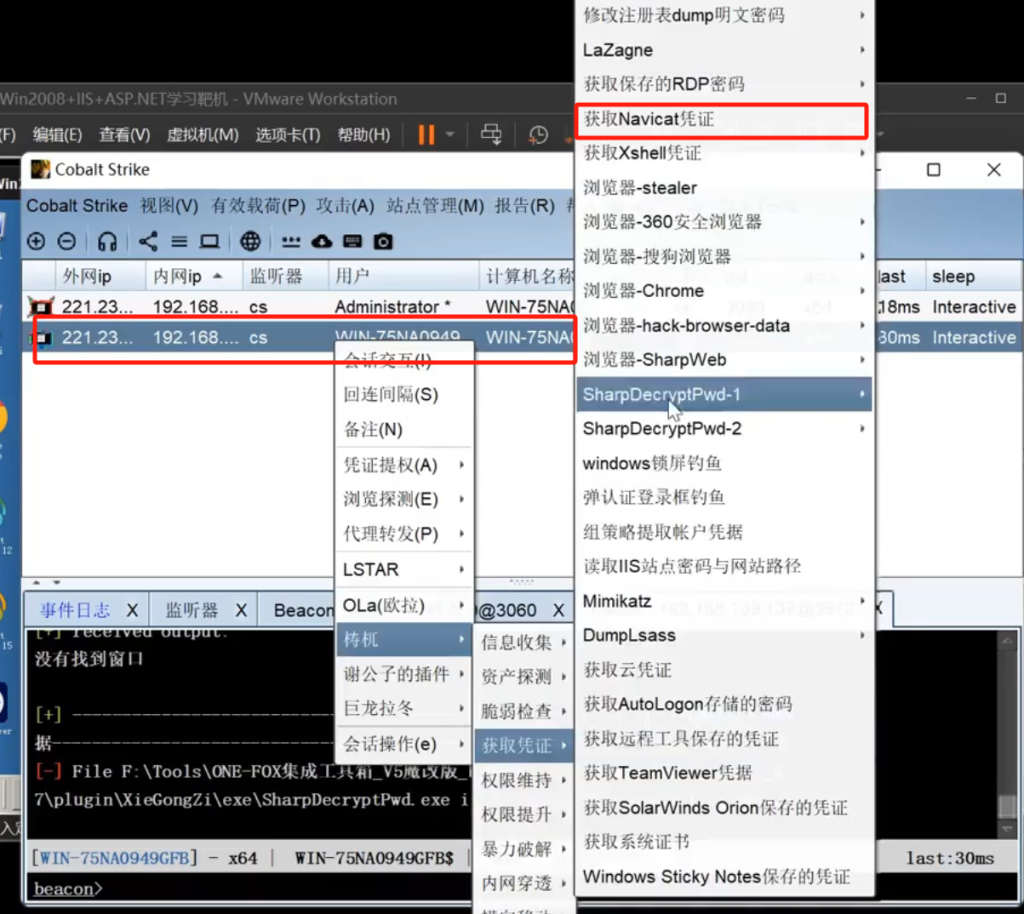Expand 谢公子的插件 submenu

pos(404,674)
